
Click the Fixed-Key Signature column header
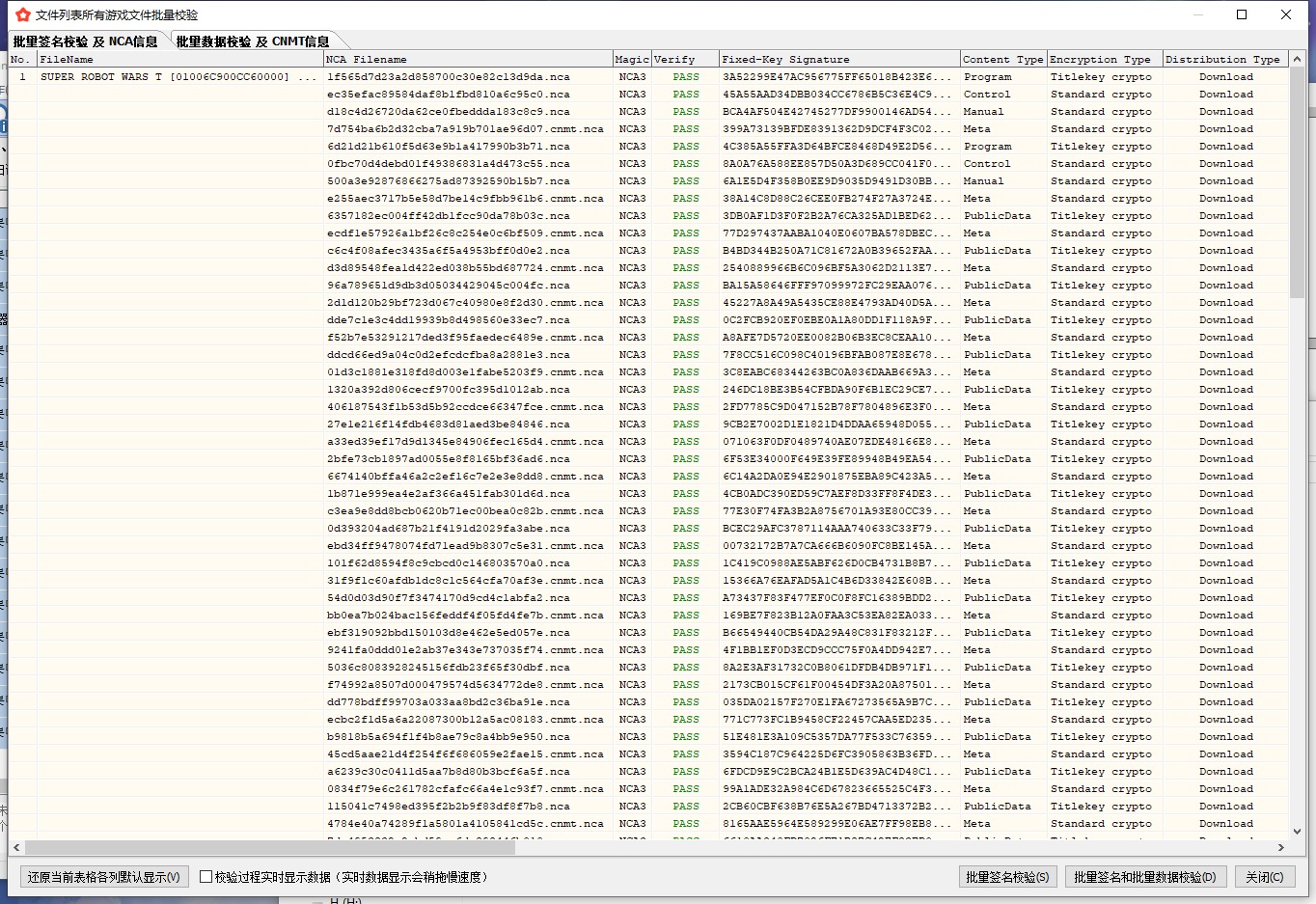point(838,59)
